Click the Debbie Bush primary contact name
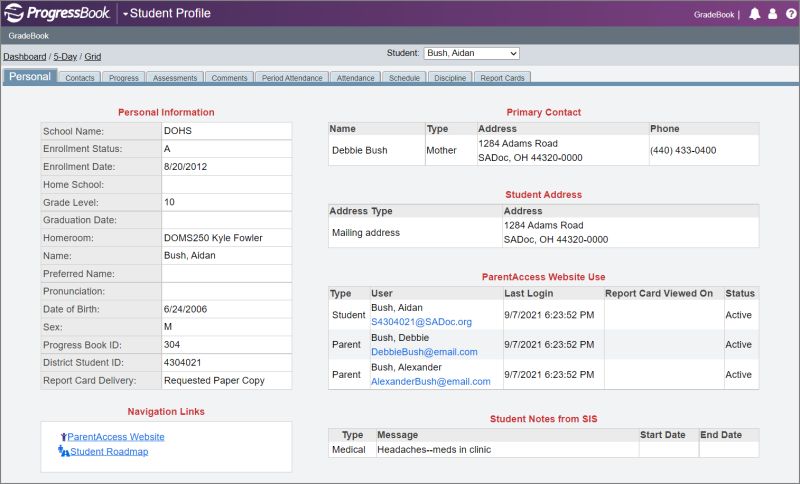The height and width of the screenshot is (484, 800). tap(360, 150)
